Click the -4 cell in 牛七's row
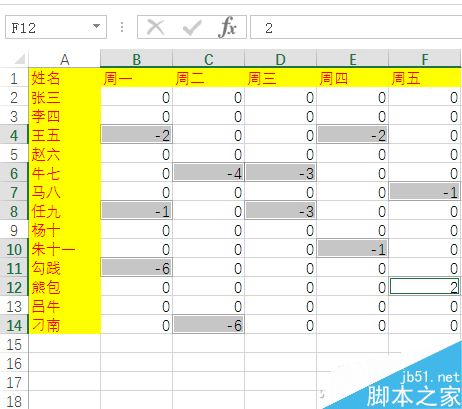 coord(208,173)
